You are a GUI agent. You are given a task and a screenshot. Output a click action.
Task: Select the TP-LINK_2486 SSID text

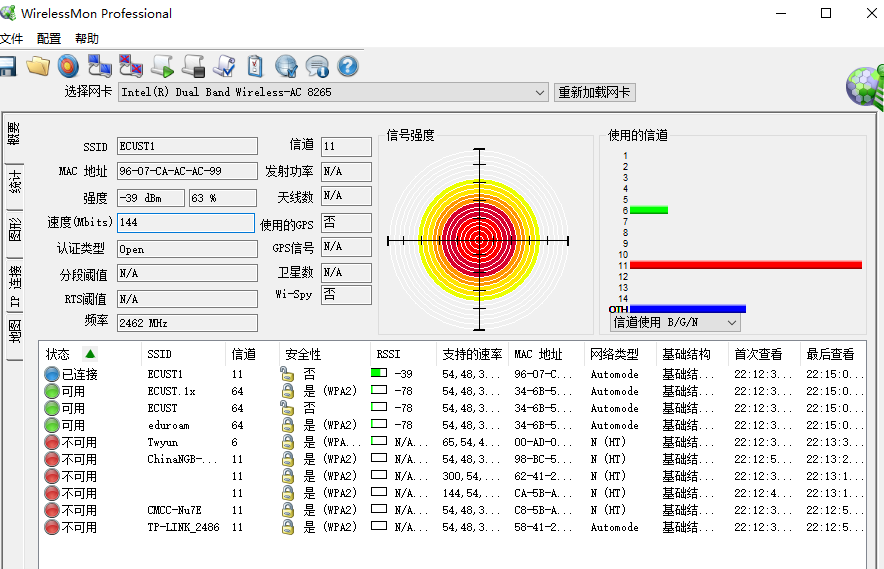(183, 527)
